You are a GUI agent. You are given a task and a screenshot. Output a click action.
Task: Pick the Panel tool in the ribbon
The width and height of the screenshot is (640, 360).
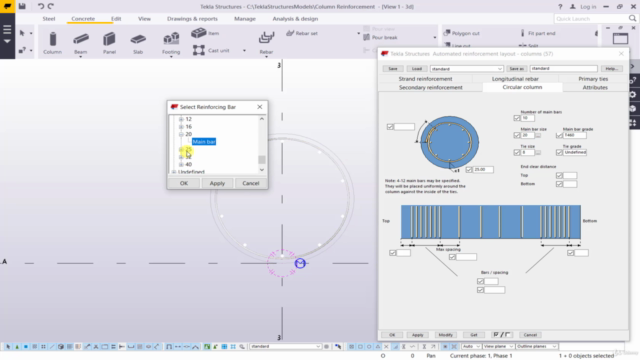click(x=109, y=43)
